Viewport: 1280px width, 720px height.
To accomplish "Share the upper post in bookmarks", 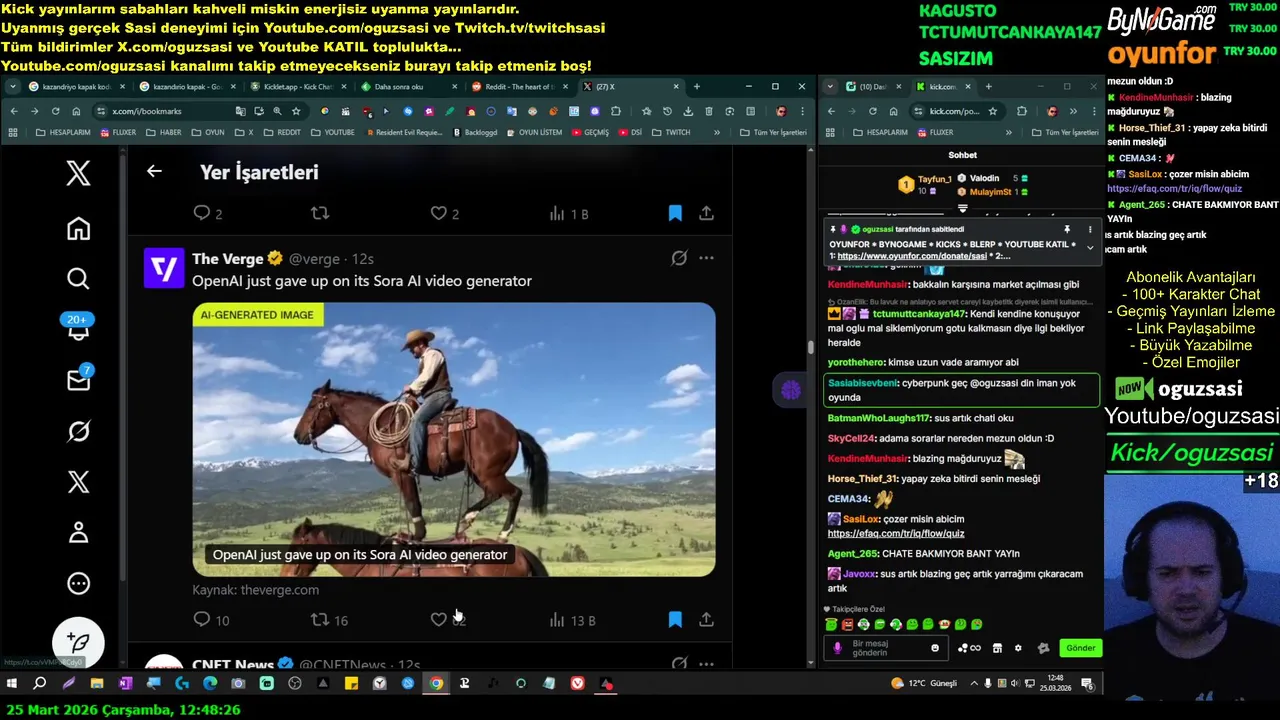I will [x=706, y=213].
